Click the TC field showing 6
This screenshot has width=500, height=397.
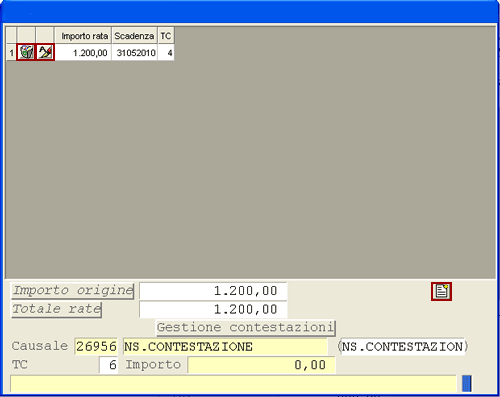pos(109,365)
